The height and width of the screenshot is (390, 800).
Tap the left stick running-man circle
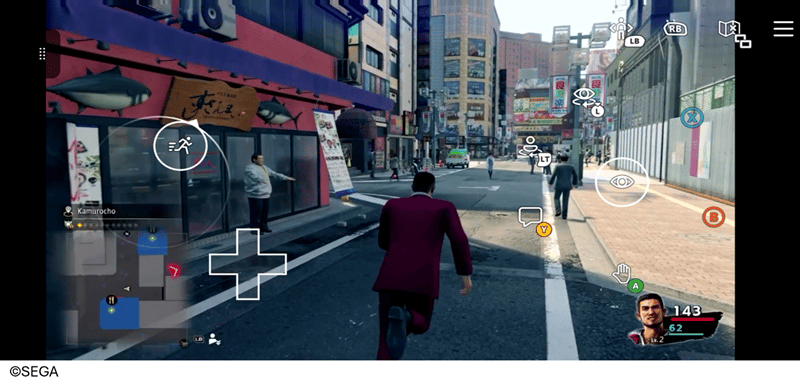(180, 146)
